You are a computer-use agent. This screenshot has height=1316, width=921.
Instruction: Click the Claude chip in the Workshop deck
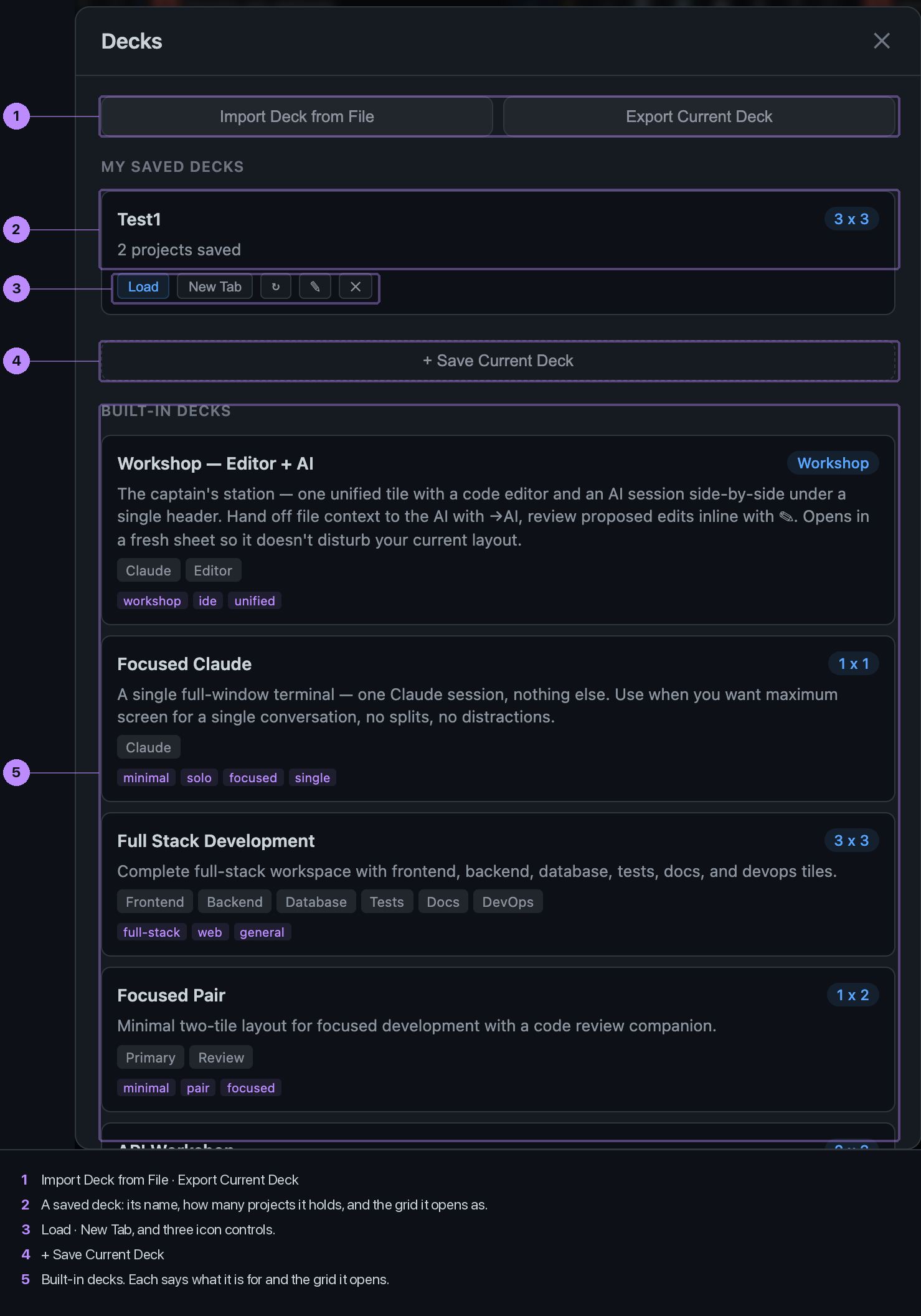coord(148,570)
